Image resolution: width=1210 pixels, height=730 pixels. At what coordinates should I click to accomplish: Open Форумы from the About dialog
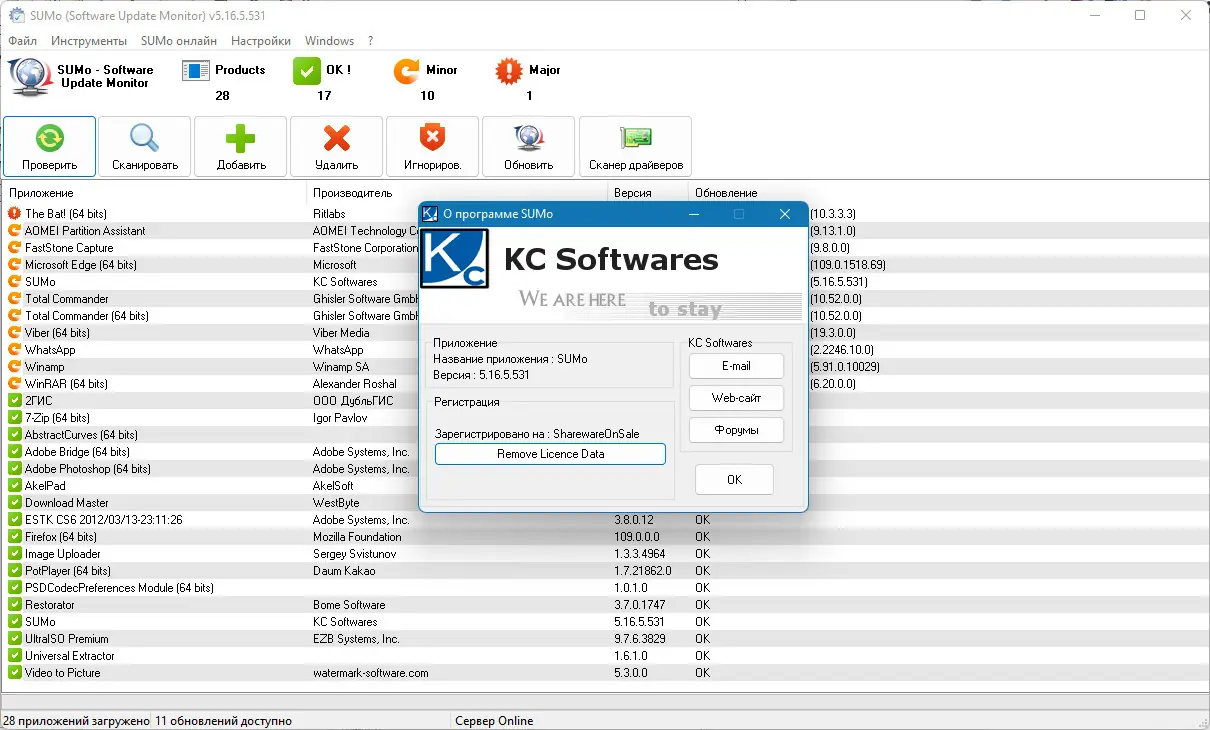pyautogui.click(x=736, y=430)
